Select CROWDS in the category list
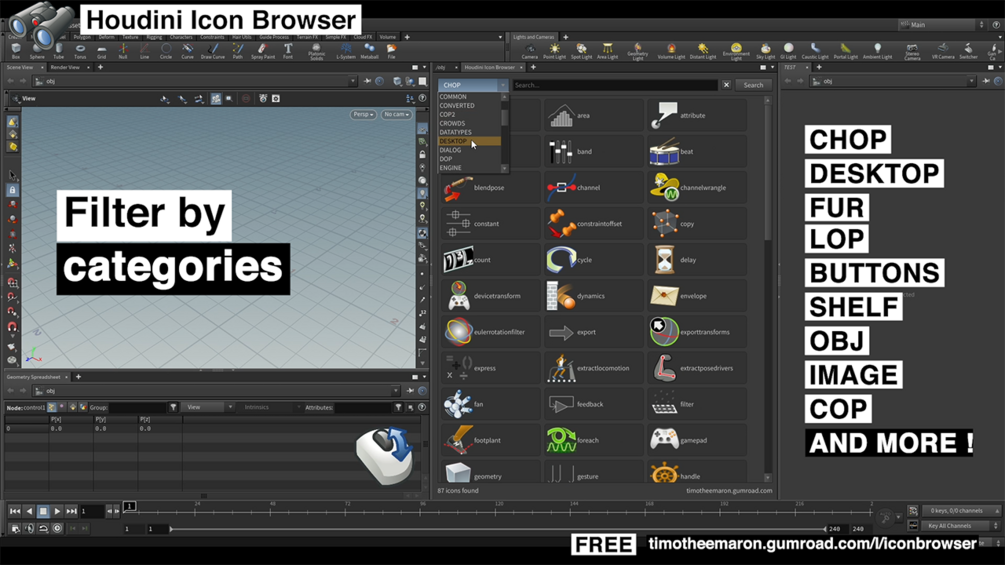The height and width of the screenshot is (565, 1005). [469, 123]
